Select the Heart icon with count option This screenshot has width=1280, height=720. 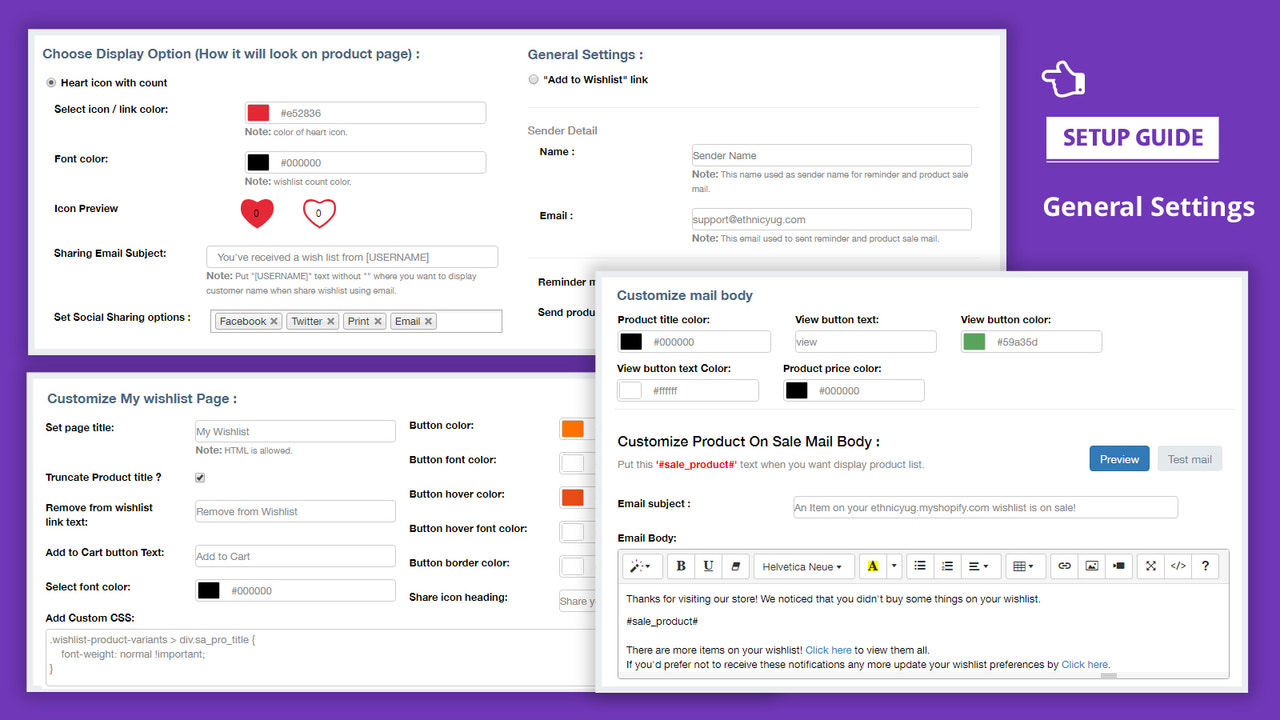(50, 83)
